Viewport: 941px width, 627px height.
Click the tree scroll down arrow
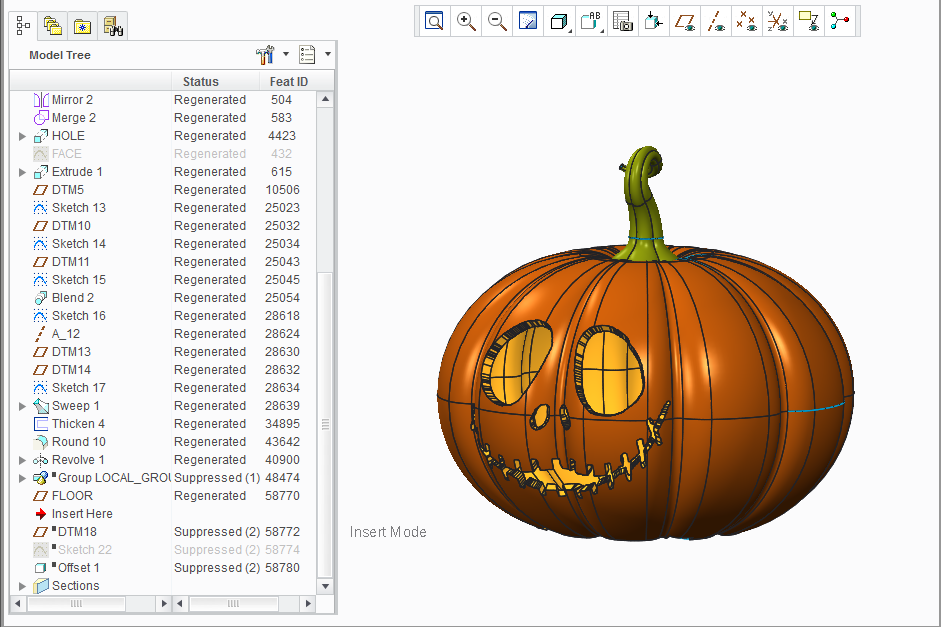pos(325,586)
